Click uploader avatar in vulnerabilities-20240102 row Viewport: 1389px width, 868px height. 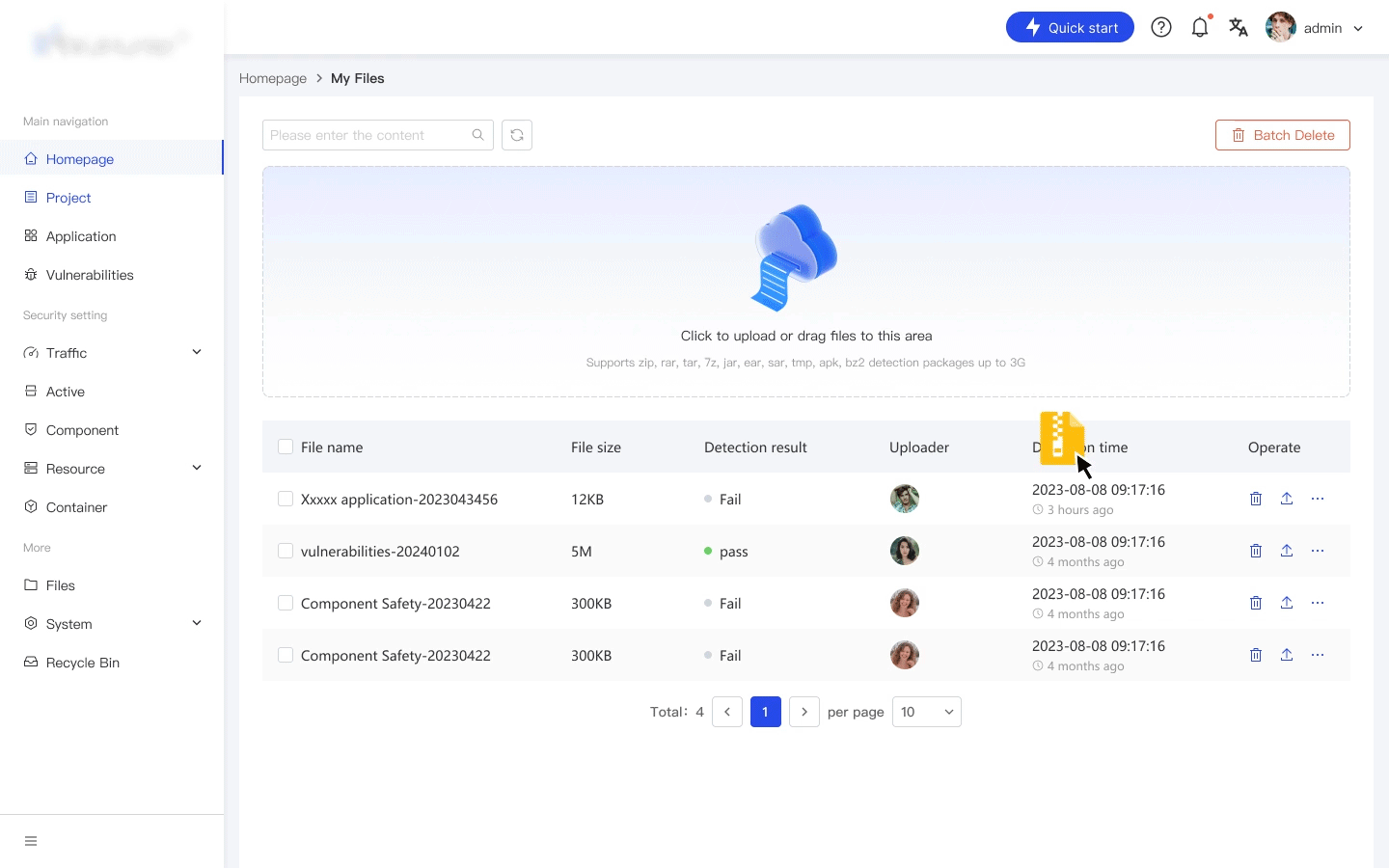[904, 551]
